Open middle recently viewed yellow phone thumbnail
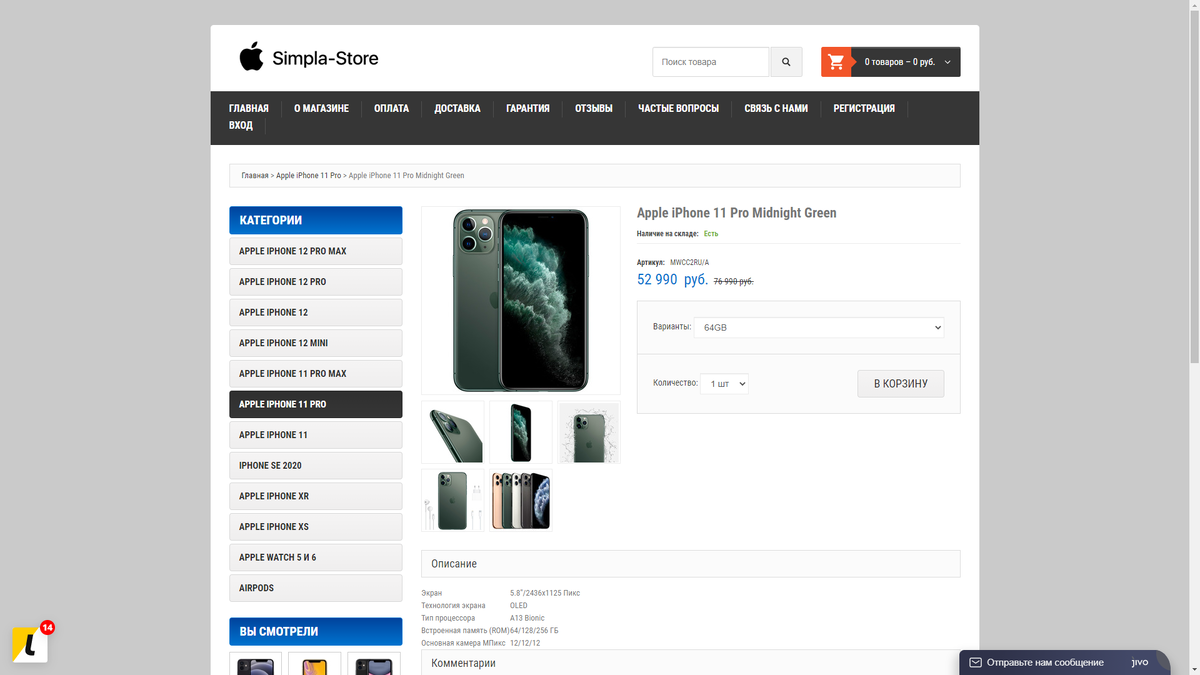This screenshot has height=675, width=1200. (x=314, y=664)
